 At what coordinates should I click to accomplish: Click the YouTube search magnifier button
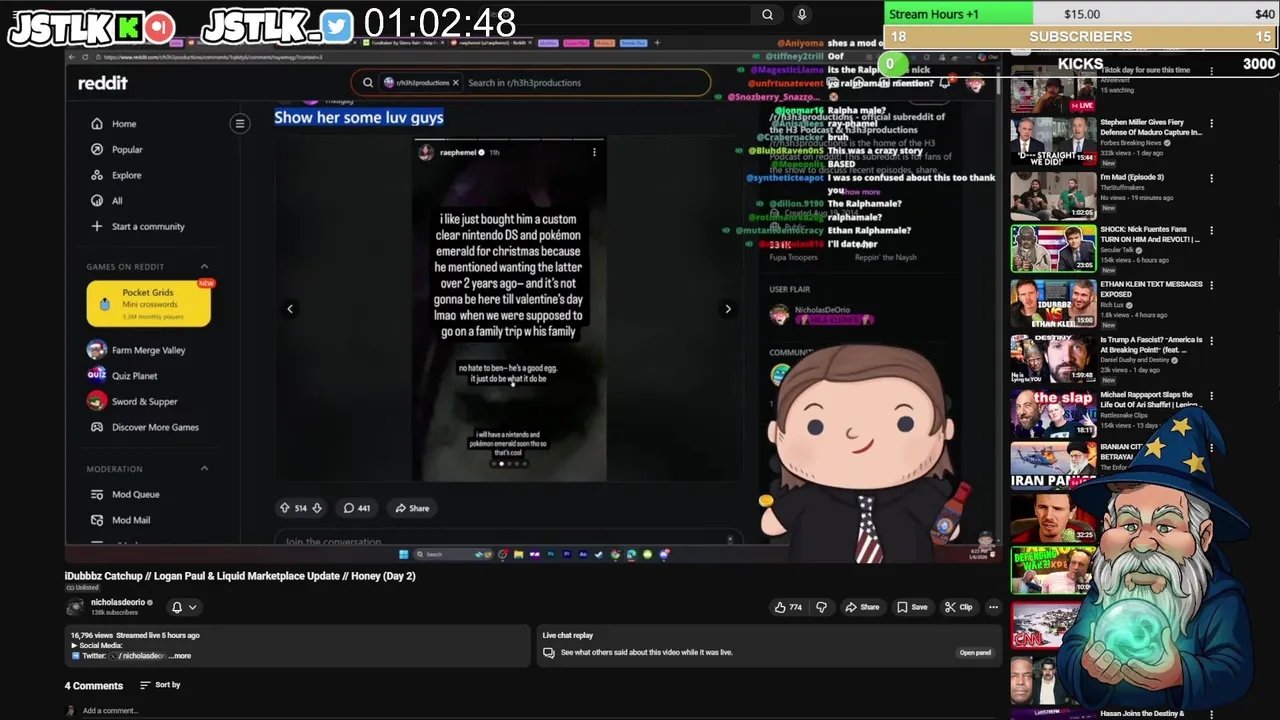[x=767, y=14]
